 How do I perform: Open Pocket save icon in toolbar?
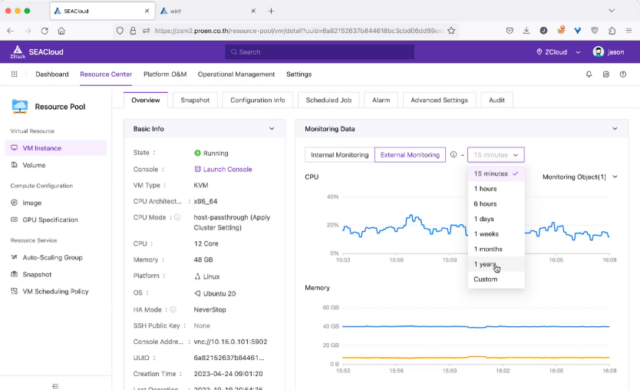click(x=509, y=31)
